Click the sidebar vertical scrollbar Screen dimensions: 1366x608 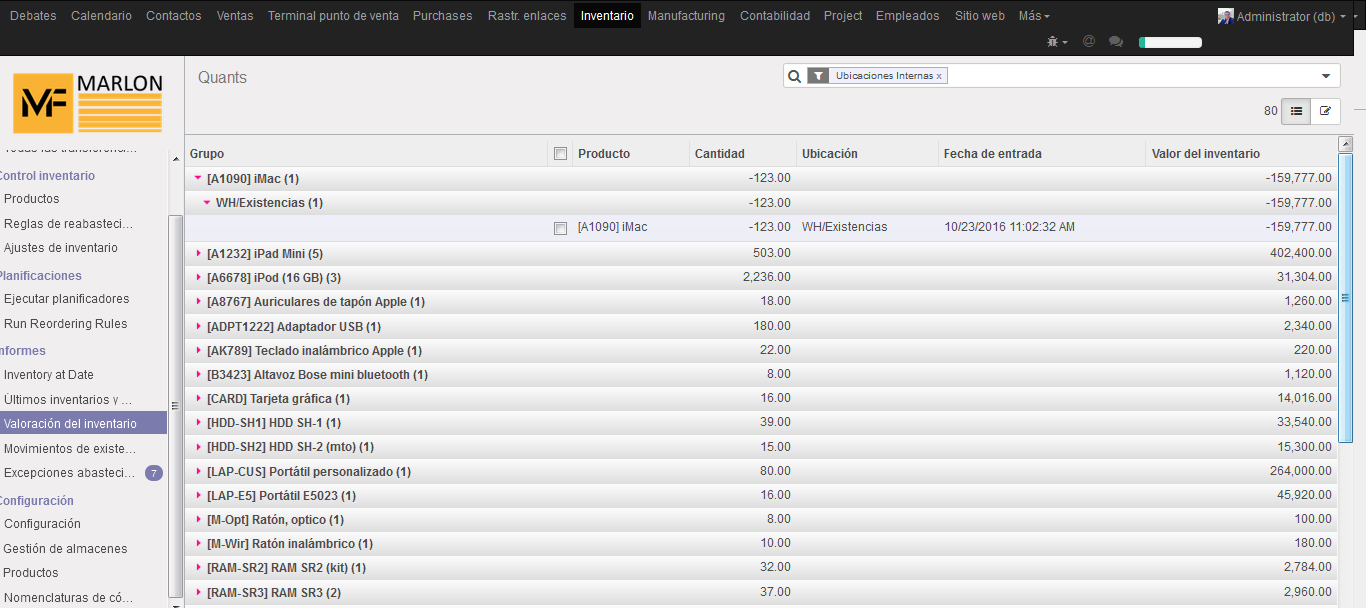click(175, 405)
